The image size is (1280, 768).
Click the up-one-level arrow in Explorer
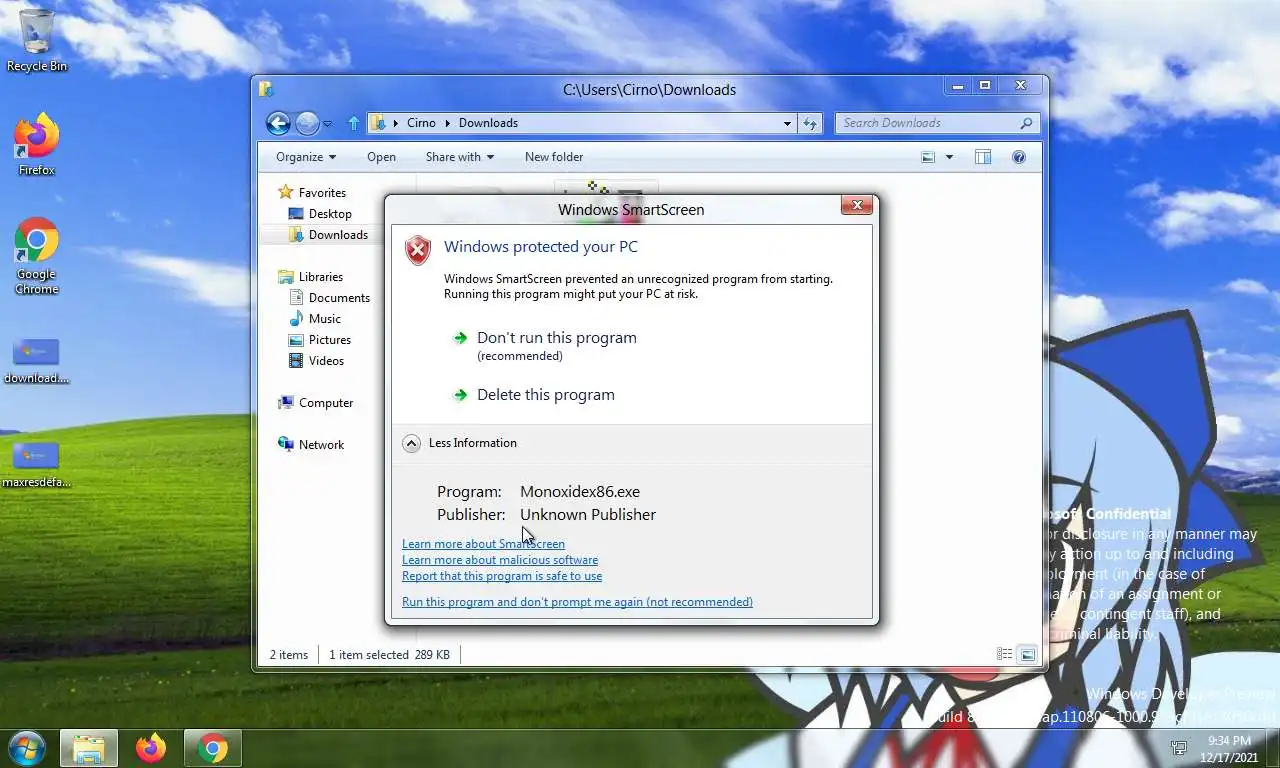click(353, 123)
